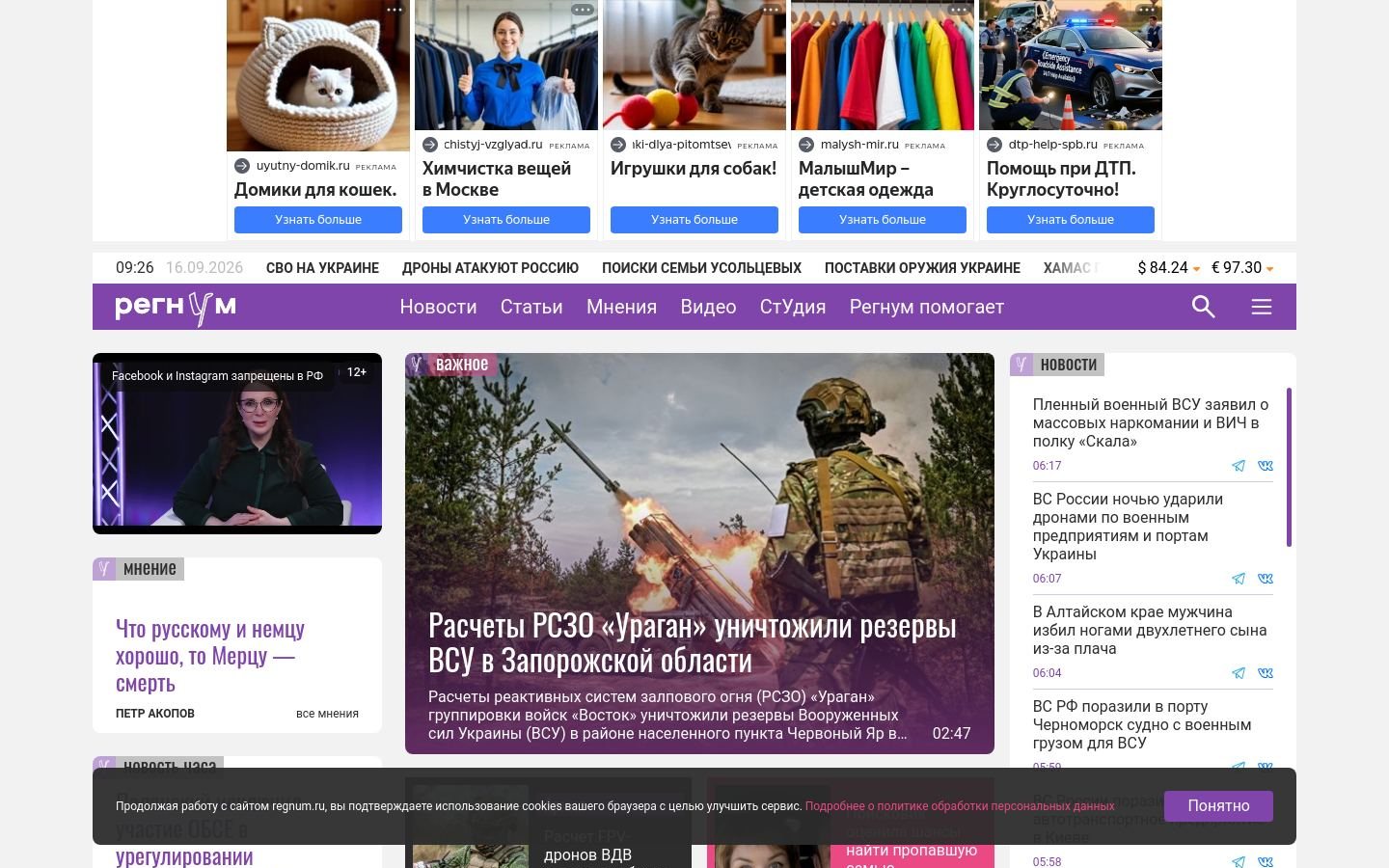
Task: Open the hamburger menu icon
Action: [x=1262, y=307]
